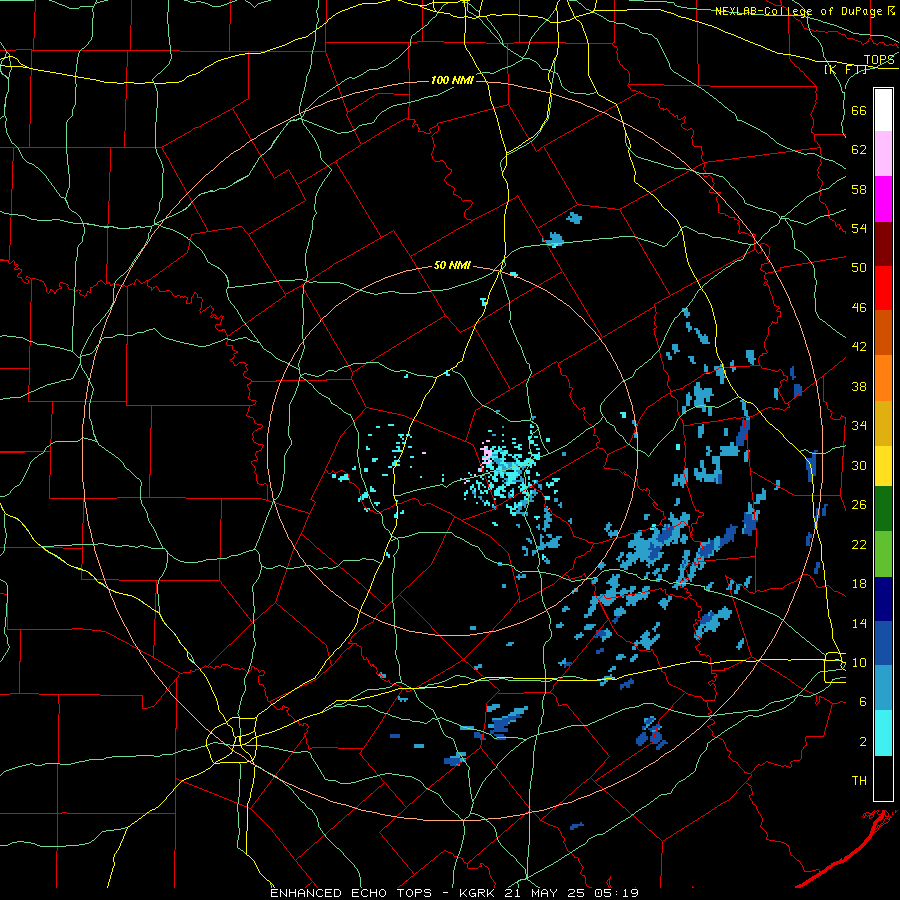900x900 pixels.
Task: Click the legend value '54'
Action: 859,228
